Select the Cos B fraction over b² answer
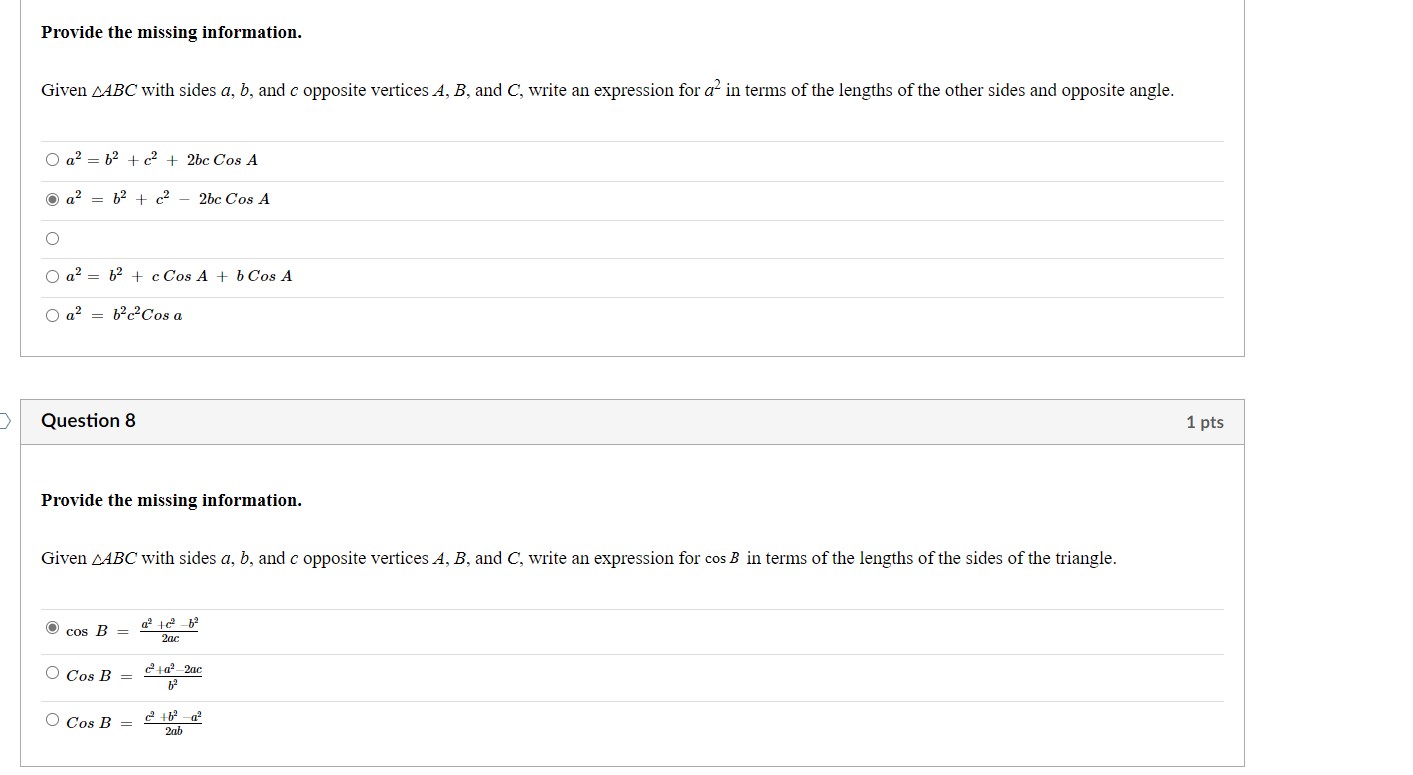 tap(51, 672)
